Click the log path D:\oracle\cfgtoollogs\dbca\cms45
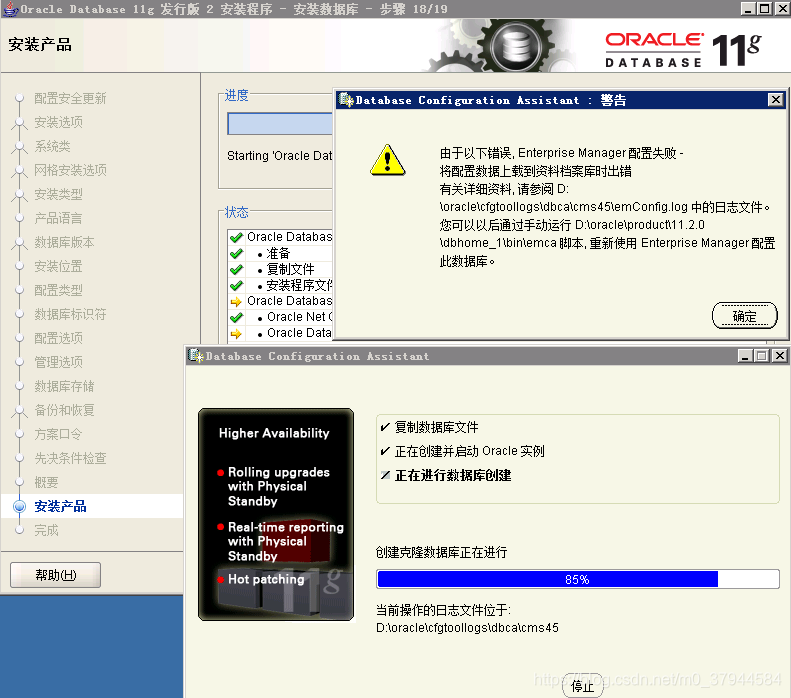 click(x=467, y=628)
